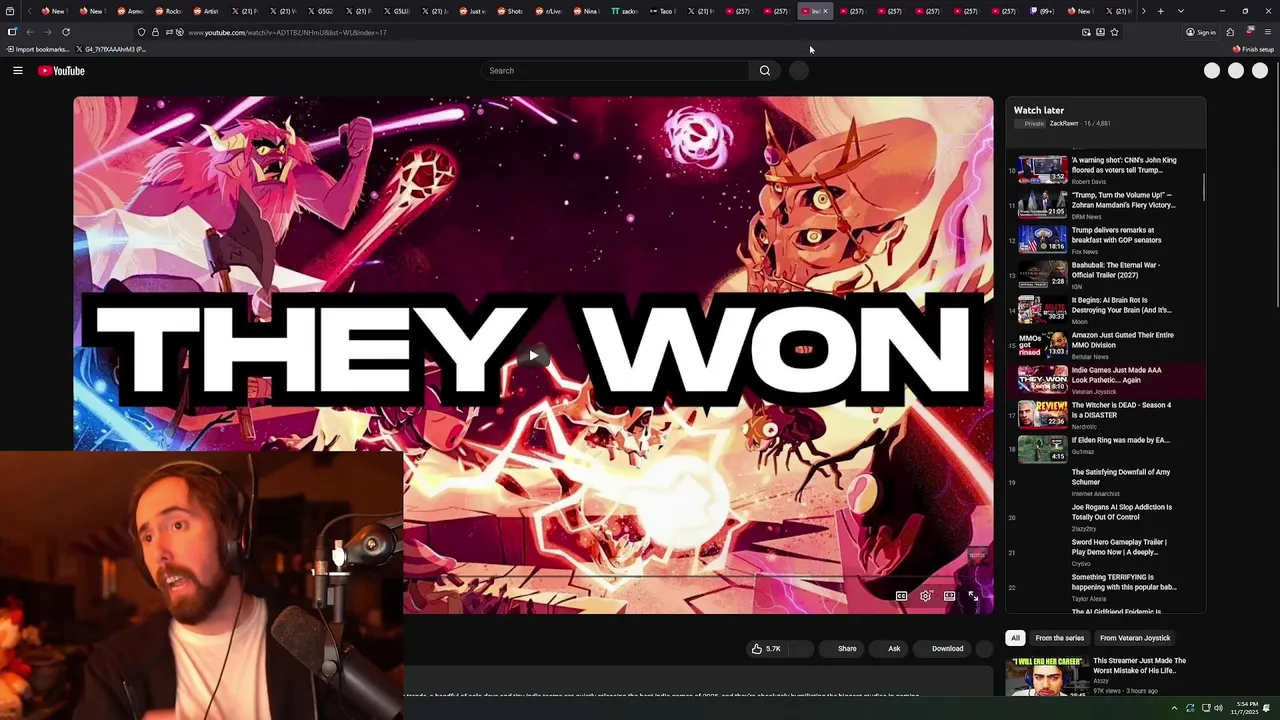Open 'The Witcher is DEAD - Season 4' video
This screenshot has height=720, width=1280.
point(1105,415)
